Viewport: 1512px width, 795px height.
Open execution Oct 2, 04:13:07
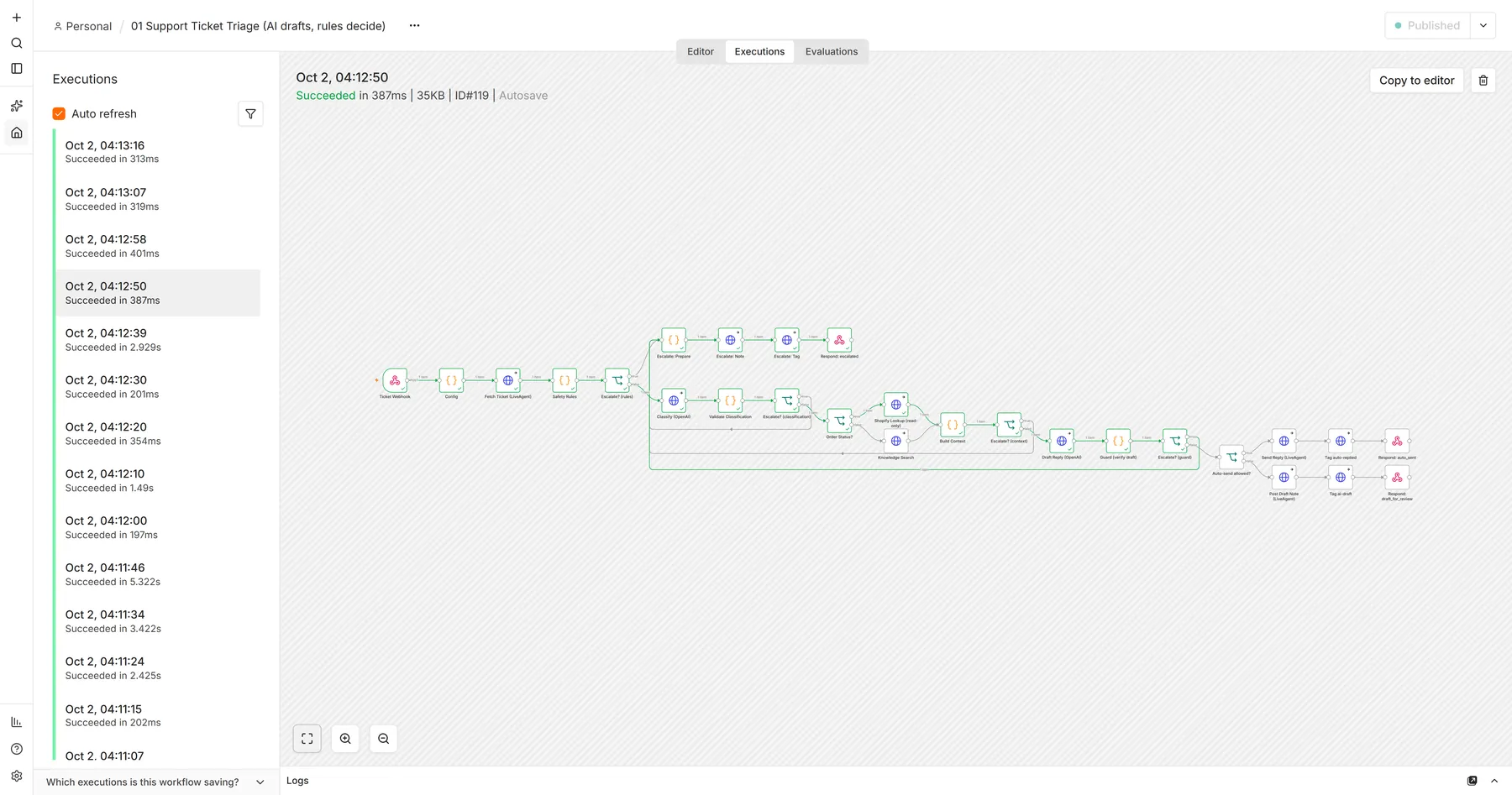[x=158, y=199]
